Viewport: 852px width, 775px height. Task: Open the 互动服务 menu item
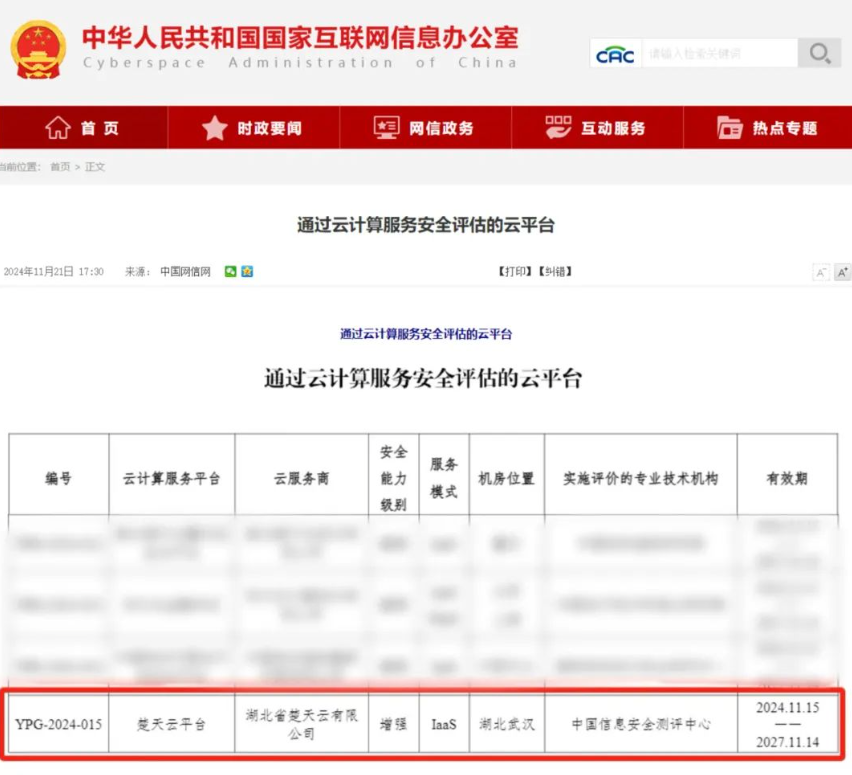pyautogui.click(x=613, y=128)
